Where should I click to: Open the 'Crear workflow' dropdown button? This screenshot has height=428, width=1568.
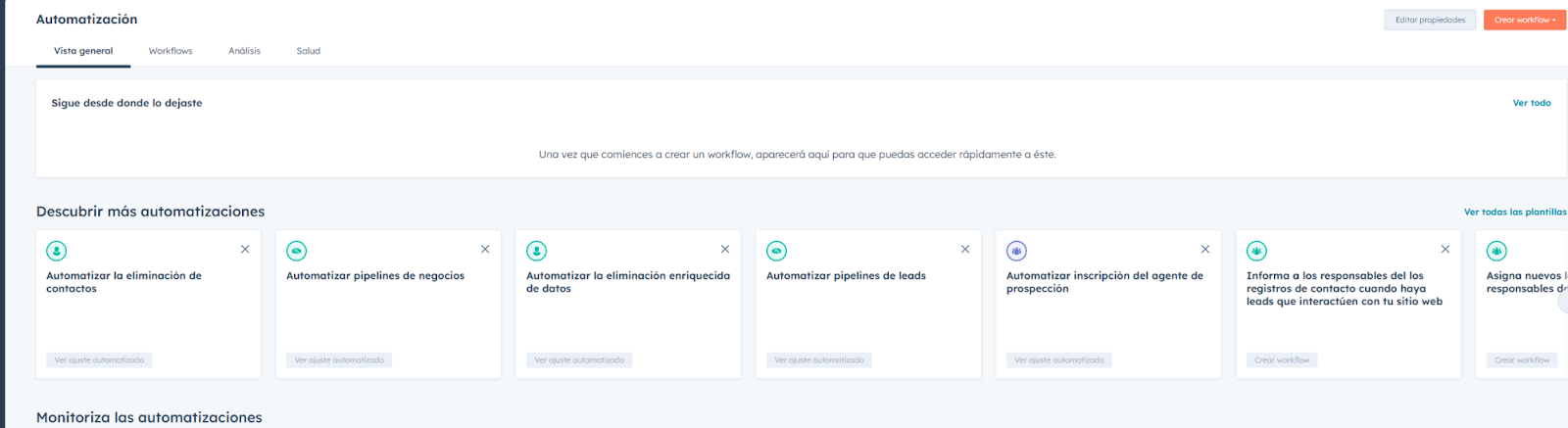tap(1524, 20)
